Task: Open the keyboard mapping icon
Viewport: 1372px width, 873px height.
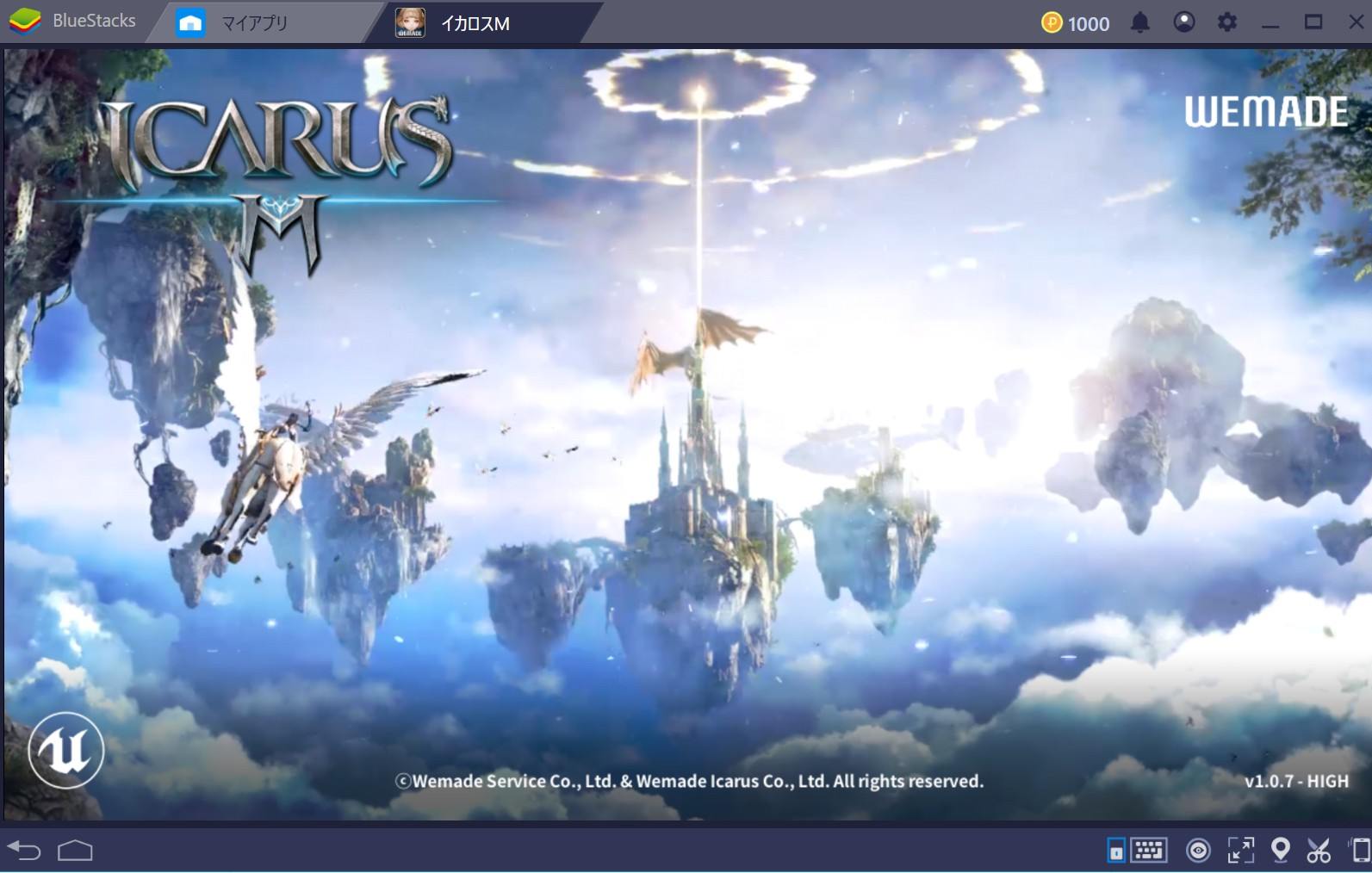Action: tap(1149, 851)
